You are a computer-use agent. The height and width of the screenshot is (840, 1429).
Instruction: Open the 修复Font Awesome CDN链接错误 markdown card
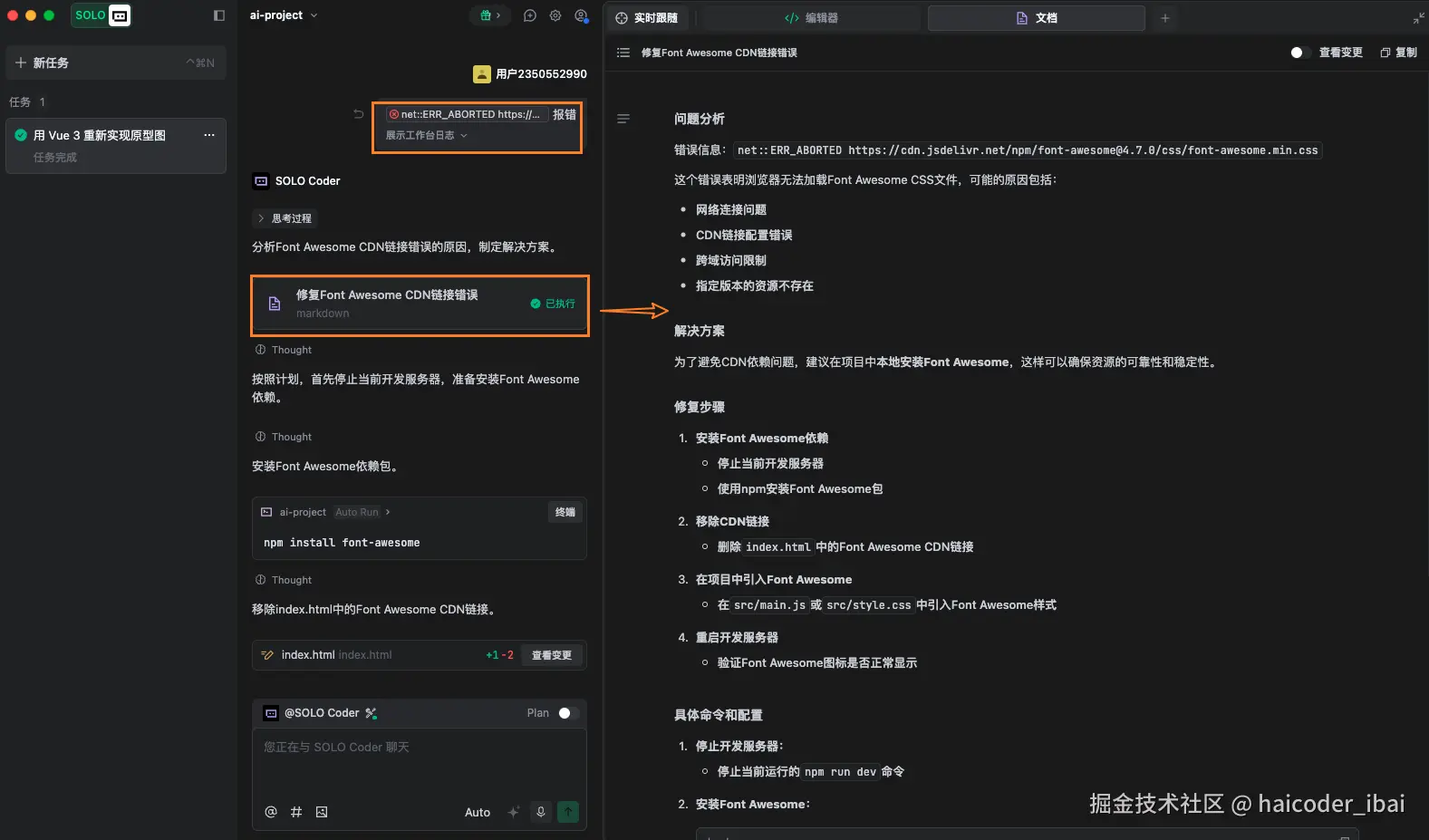(420, 305)
